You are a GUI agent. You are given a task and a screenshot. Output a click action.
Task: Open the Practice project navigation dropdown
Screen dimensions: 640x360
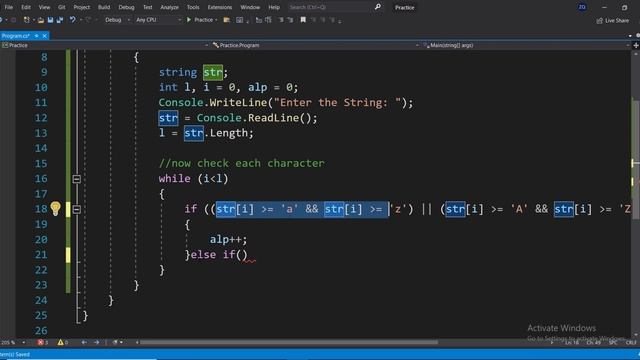pos(105,45)
